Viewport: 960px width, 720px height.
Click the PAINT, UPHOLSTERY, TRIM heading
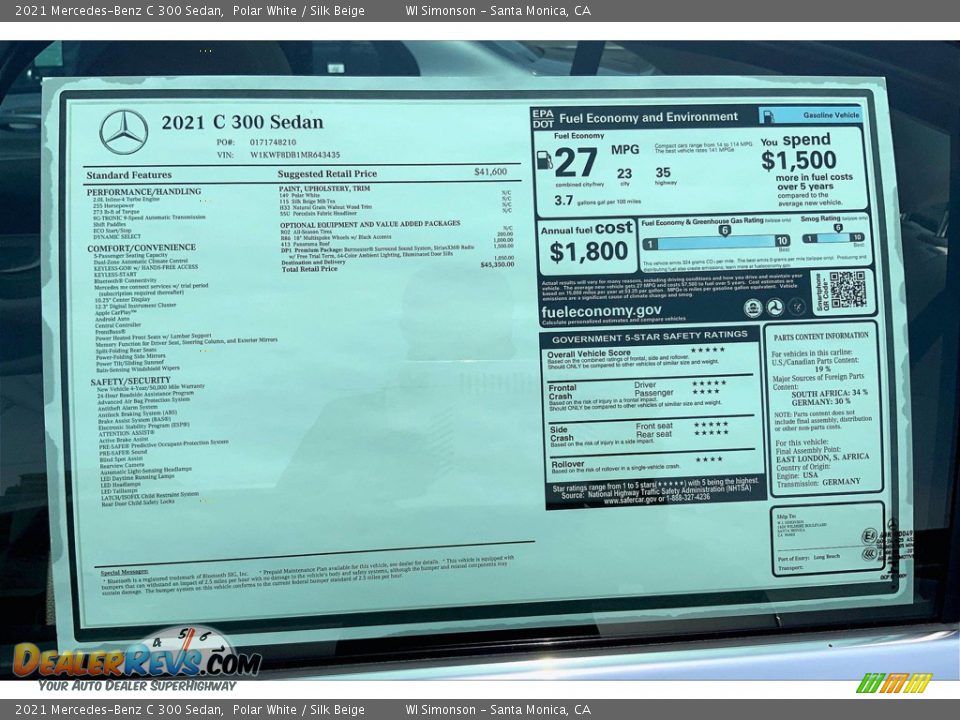[324, 189]
